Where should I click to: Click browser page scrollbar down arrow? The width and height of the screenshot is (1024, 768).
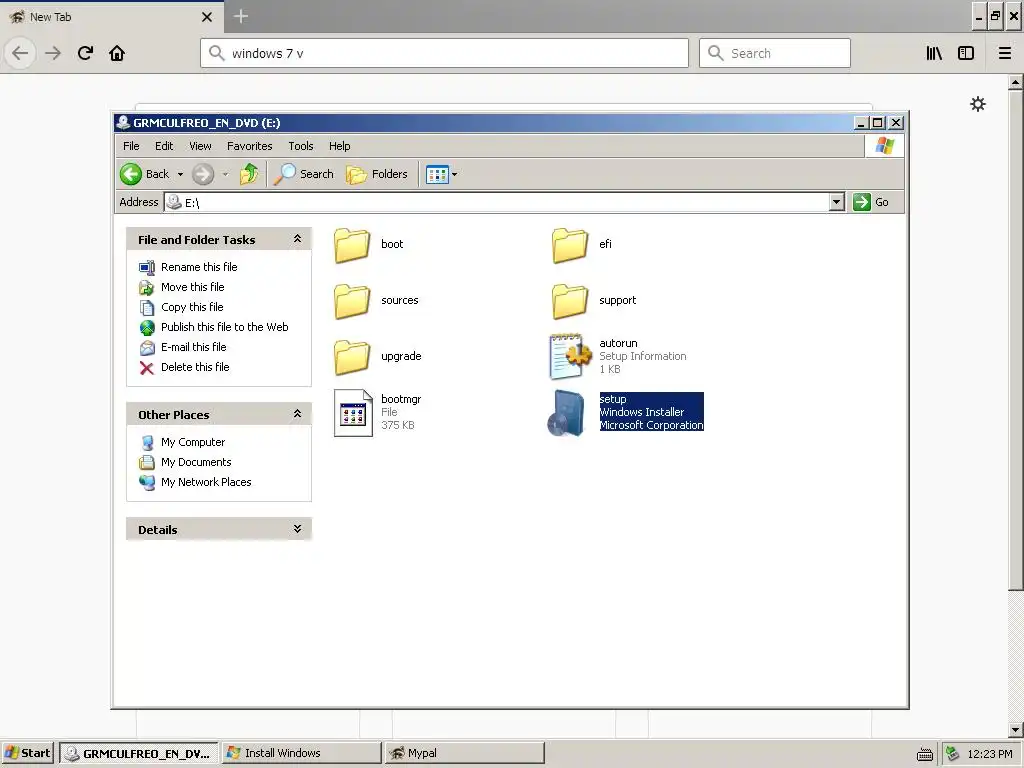[x=1016, y=729]
